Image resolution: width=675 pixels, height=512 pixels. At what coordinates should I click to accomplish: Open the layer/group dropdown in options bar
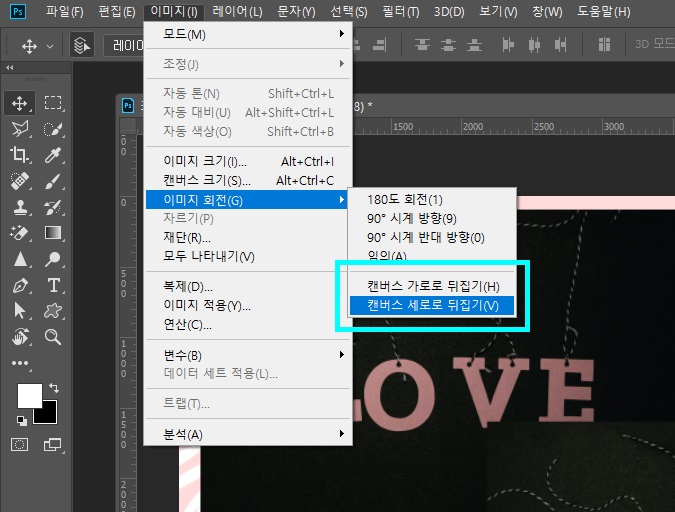pos(124,45)
